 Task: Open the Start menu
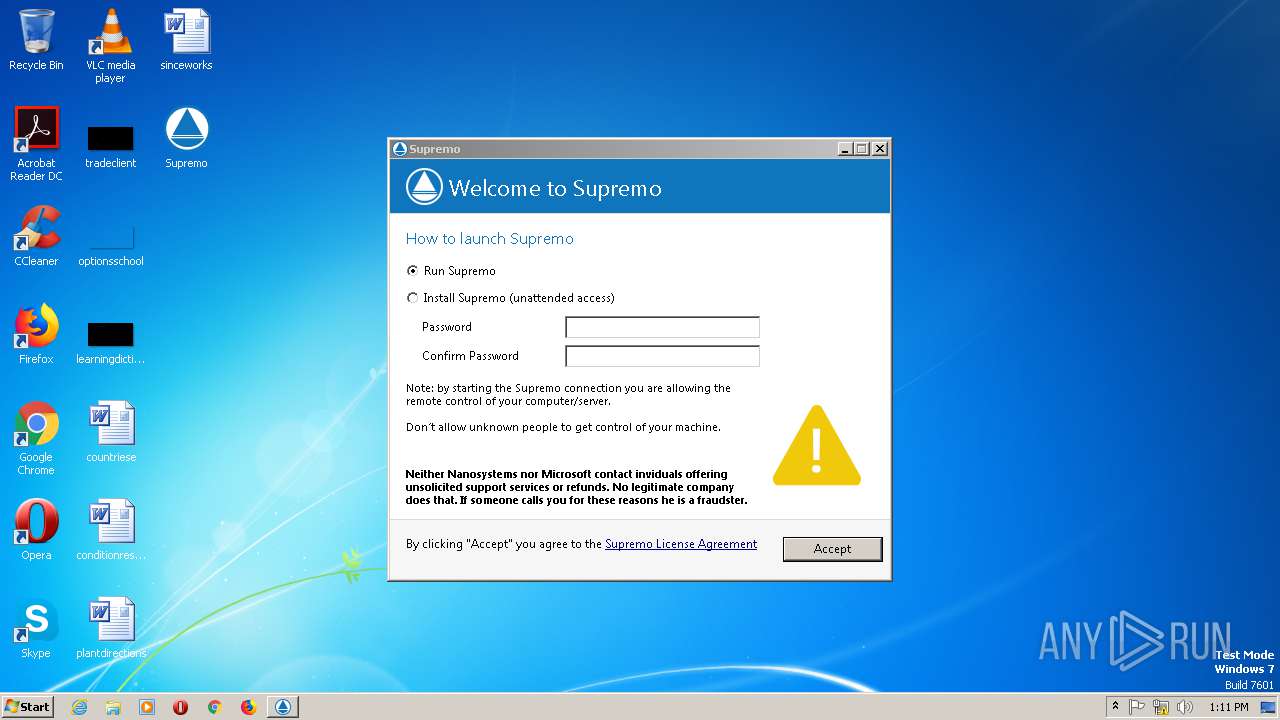point(27,707)
